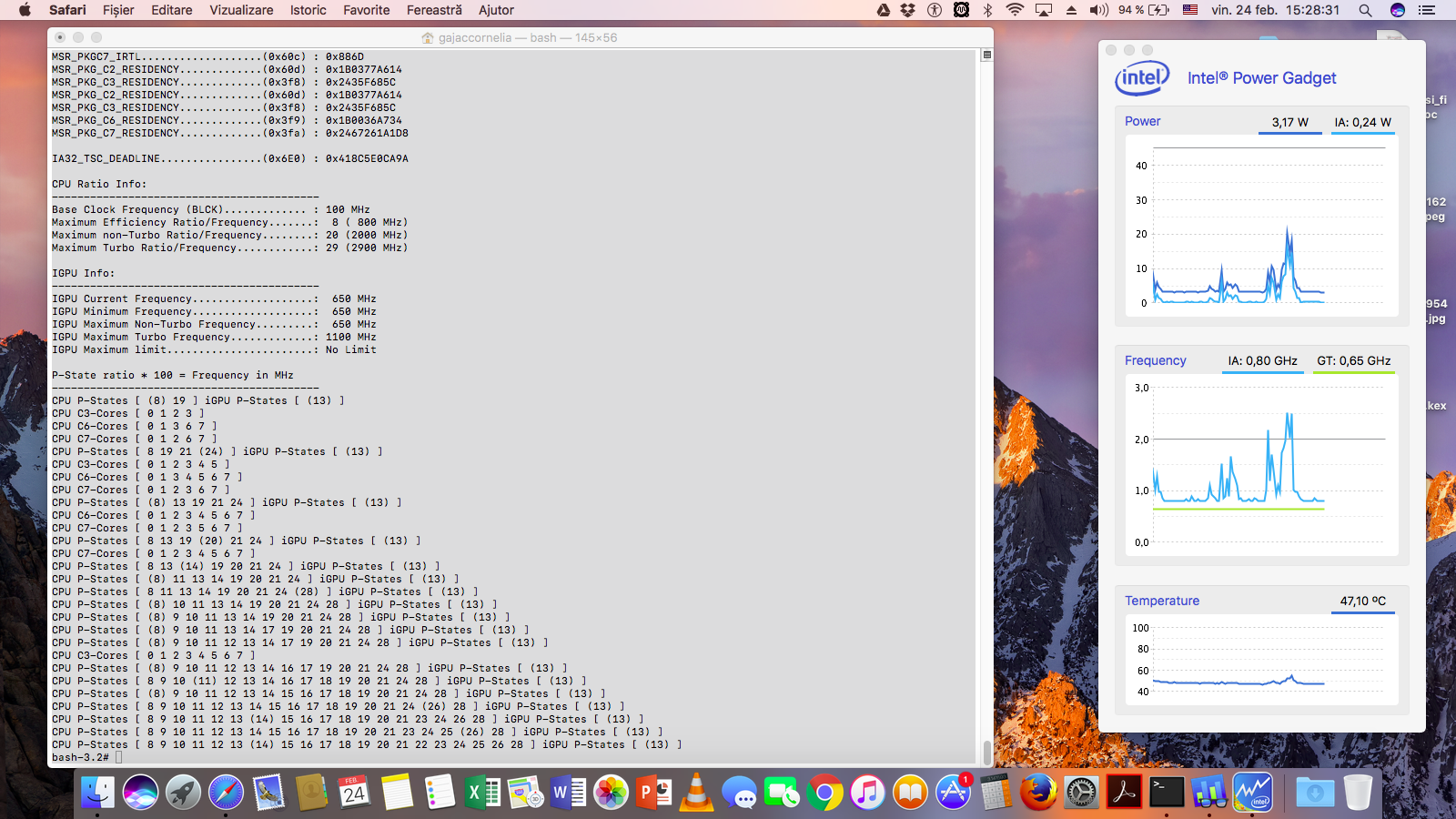The height and width of the screenshot is (819, 1456).
Task: Open Launchpad rocket icon in dock
Action: click(183, 793)
